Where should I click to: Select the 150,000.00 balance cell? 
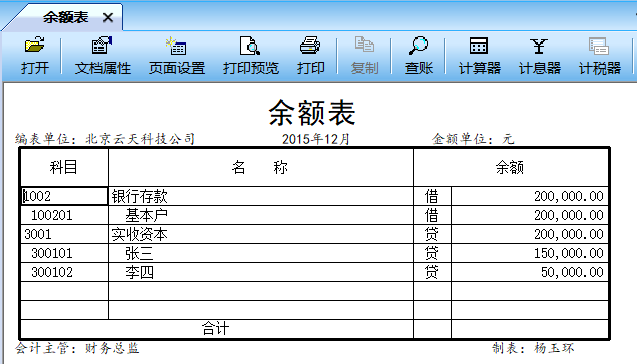[x=530, y=253]
